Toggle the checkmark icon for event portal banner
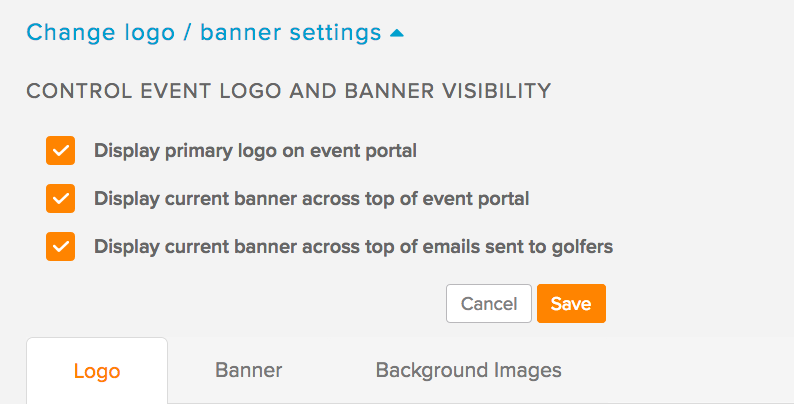The height and width of the screenshot is (404, 794). 60,198
